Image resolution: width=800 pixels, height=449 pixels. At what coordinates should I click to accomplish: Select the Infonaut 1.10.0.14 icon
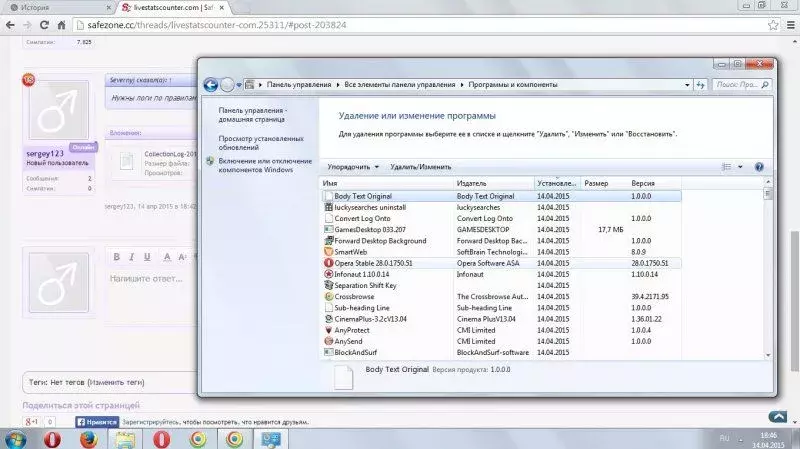329,274
